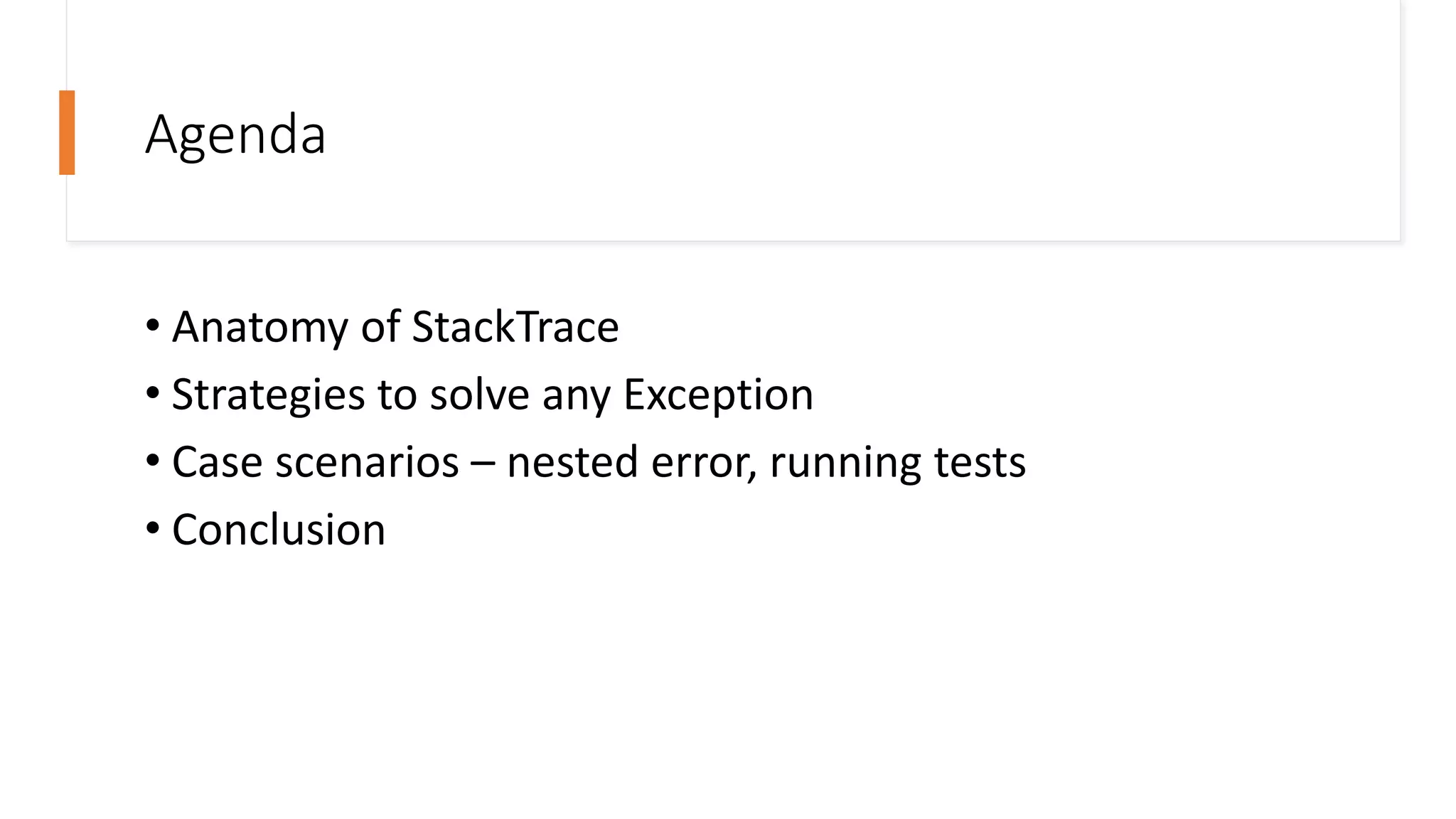
Task: Click the word Exception
Action: coord(718,395)
